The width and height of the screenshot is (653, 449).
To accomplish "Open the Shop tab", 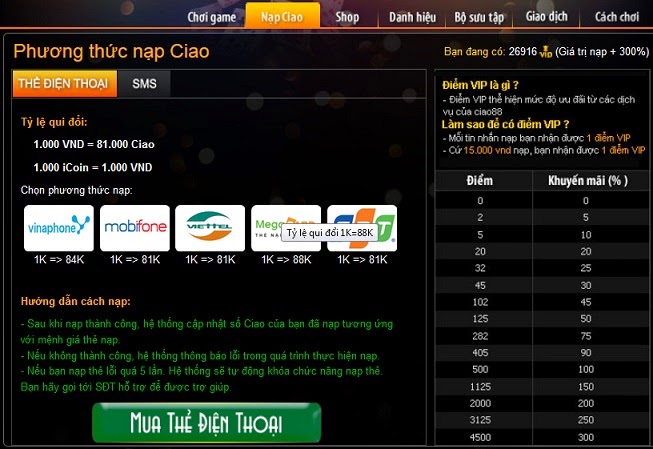I will tap(347, 17).
